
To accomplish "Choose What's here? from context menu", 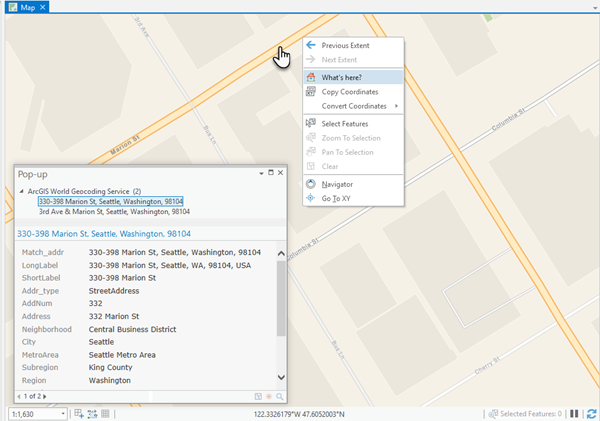I will pyautogui.click(x=342, y=77).
